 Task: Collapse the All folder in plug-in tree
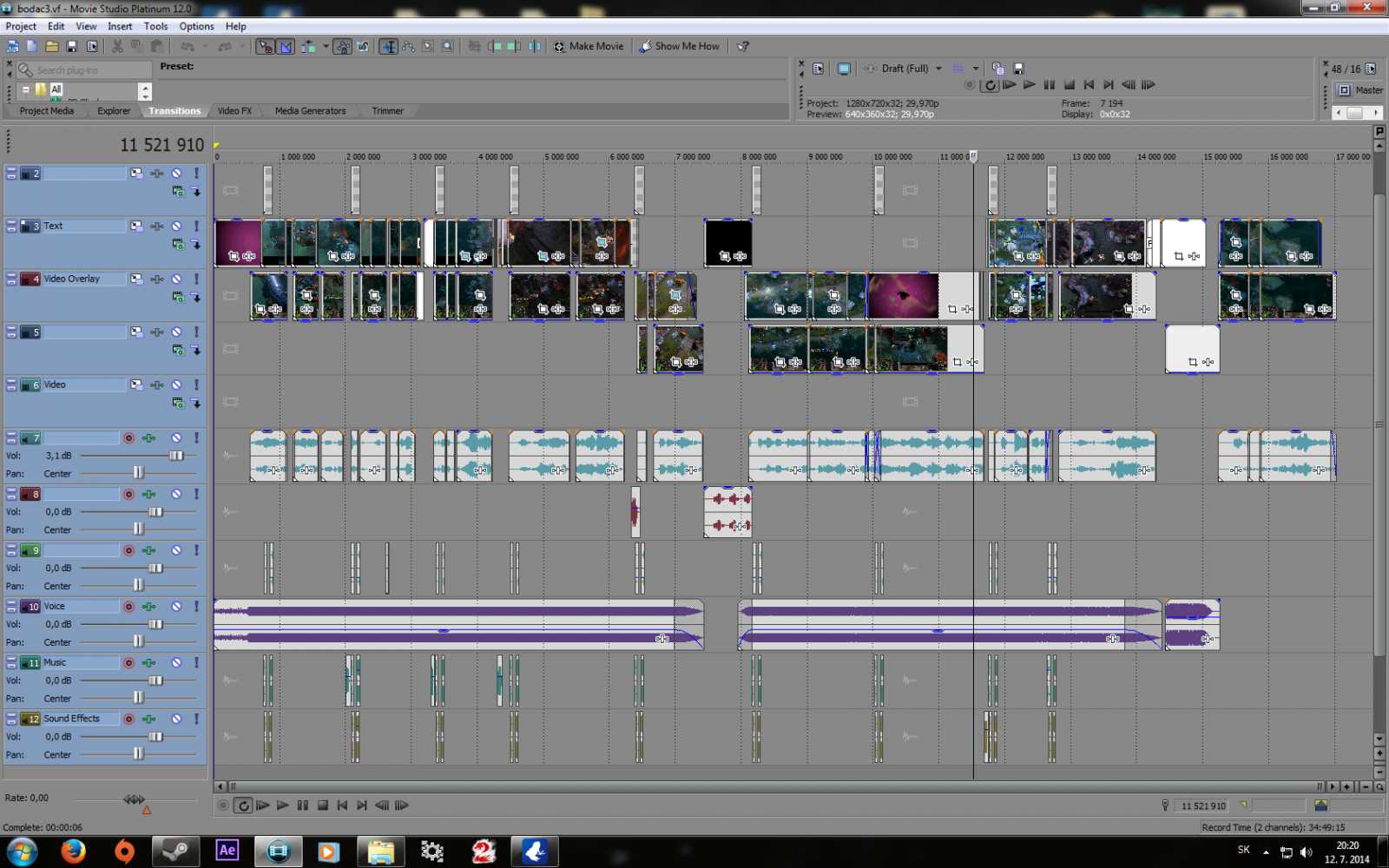point(26,89)
